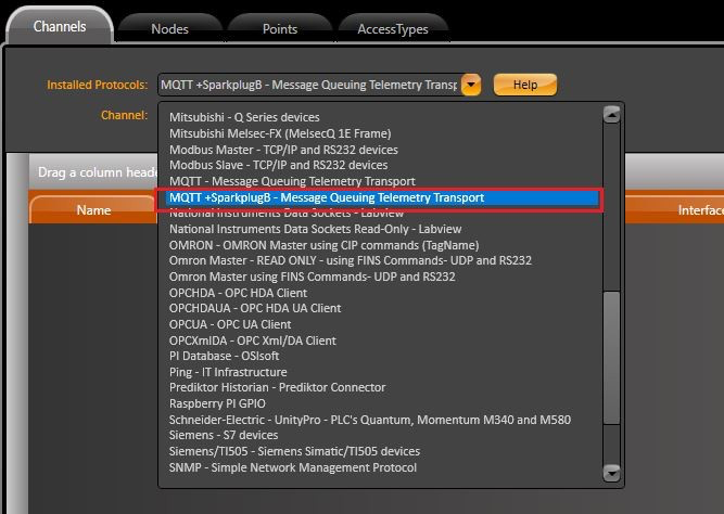724x514 pixels.
Task: Select National Instruments Data Sockets Read-Only - Labview
Action: (315, 229)
